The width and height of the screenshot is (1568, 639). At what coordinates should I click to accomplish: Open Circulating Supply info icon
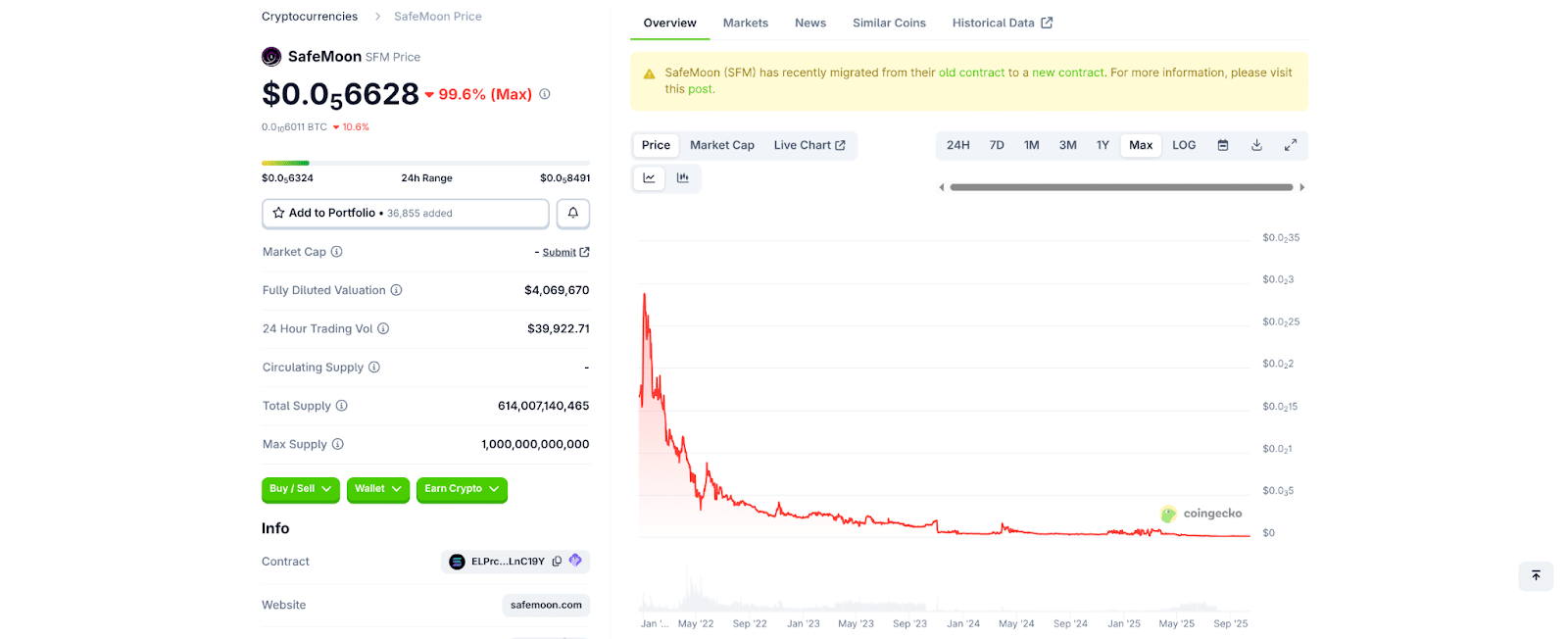click(x=373, y=368)
